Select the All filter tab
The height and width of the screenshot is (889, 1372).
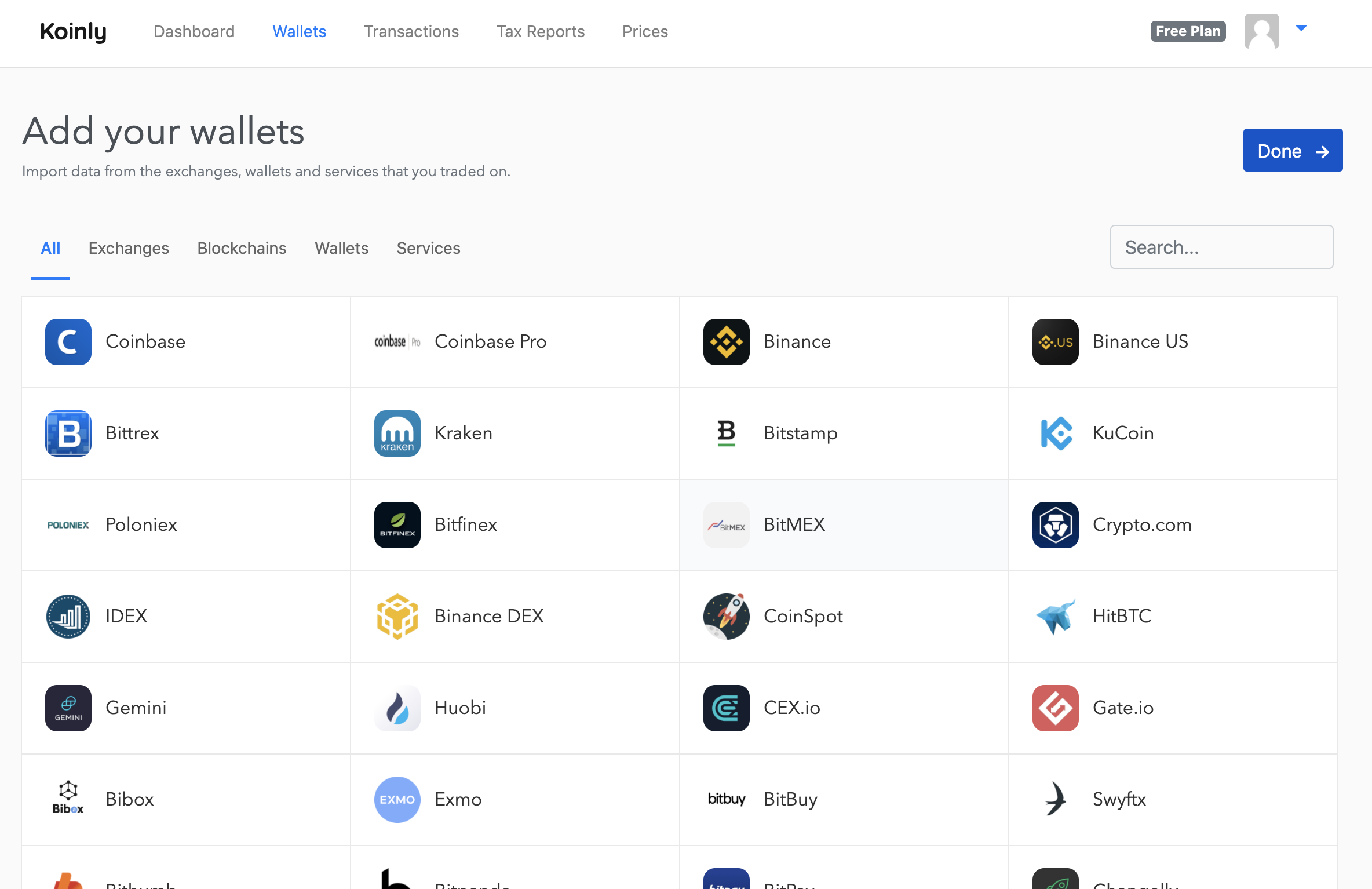[50, 248]
